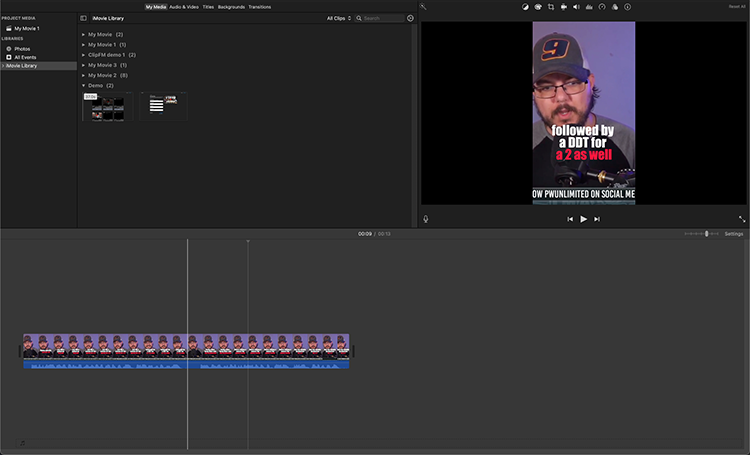Play the video in the viewer

584,219
